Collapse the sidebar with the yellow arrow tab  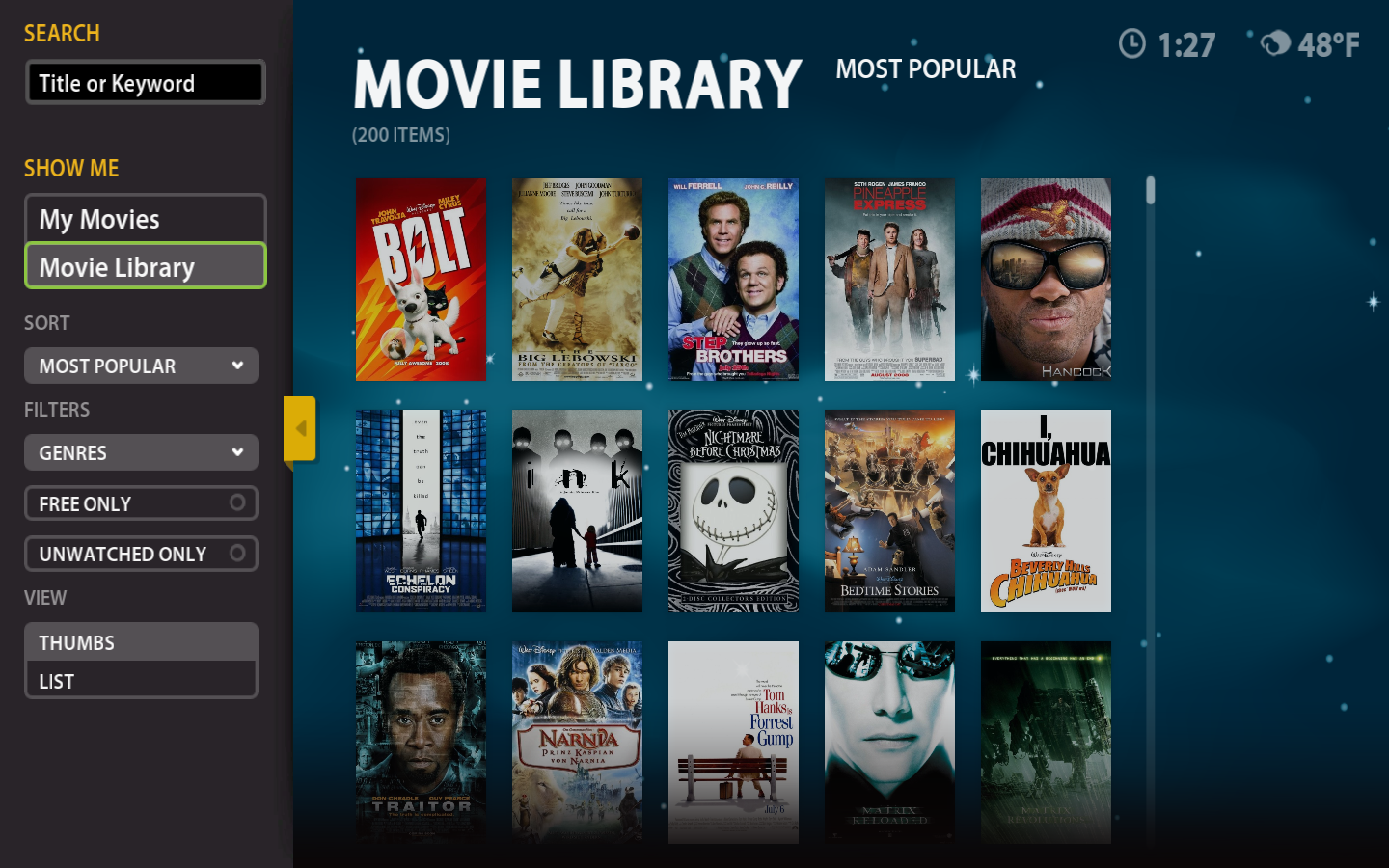tap(300, 428)
